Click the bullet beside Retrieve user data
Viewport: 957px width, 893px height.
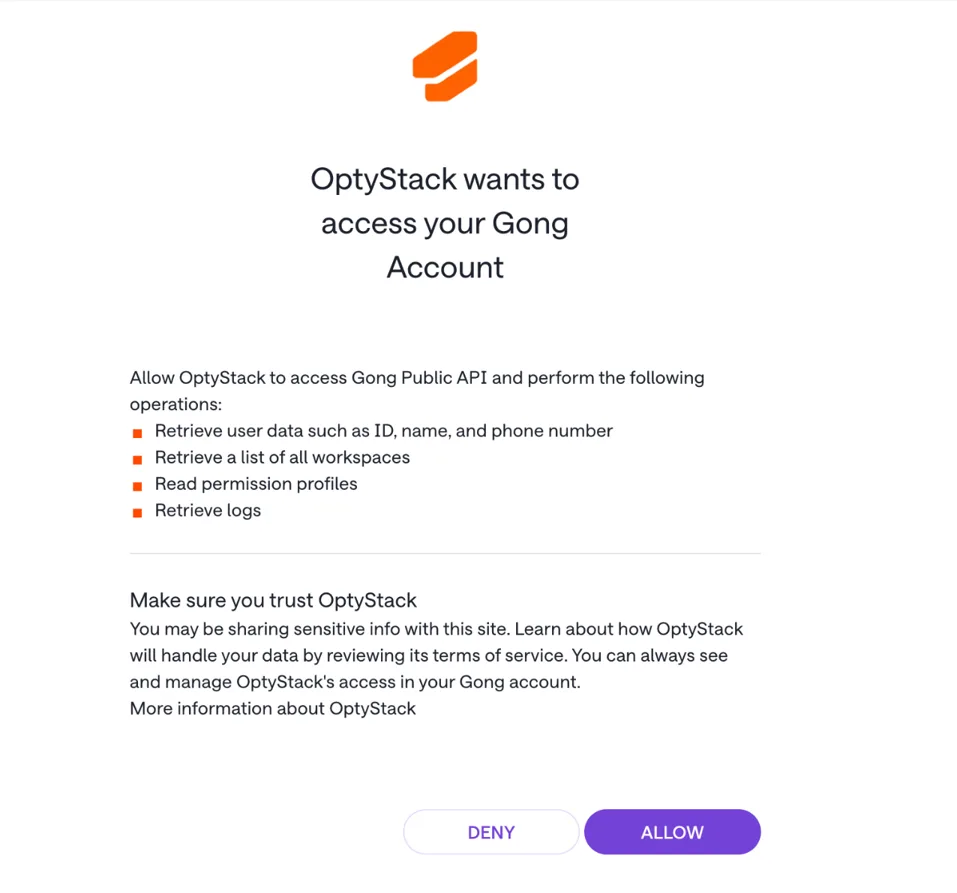coord(137,433)
